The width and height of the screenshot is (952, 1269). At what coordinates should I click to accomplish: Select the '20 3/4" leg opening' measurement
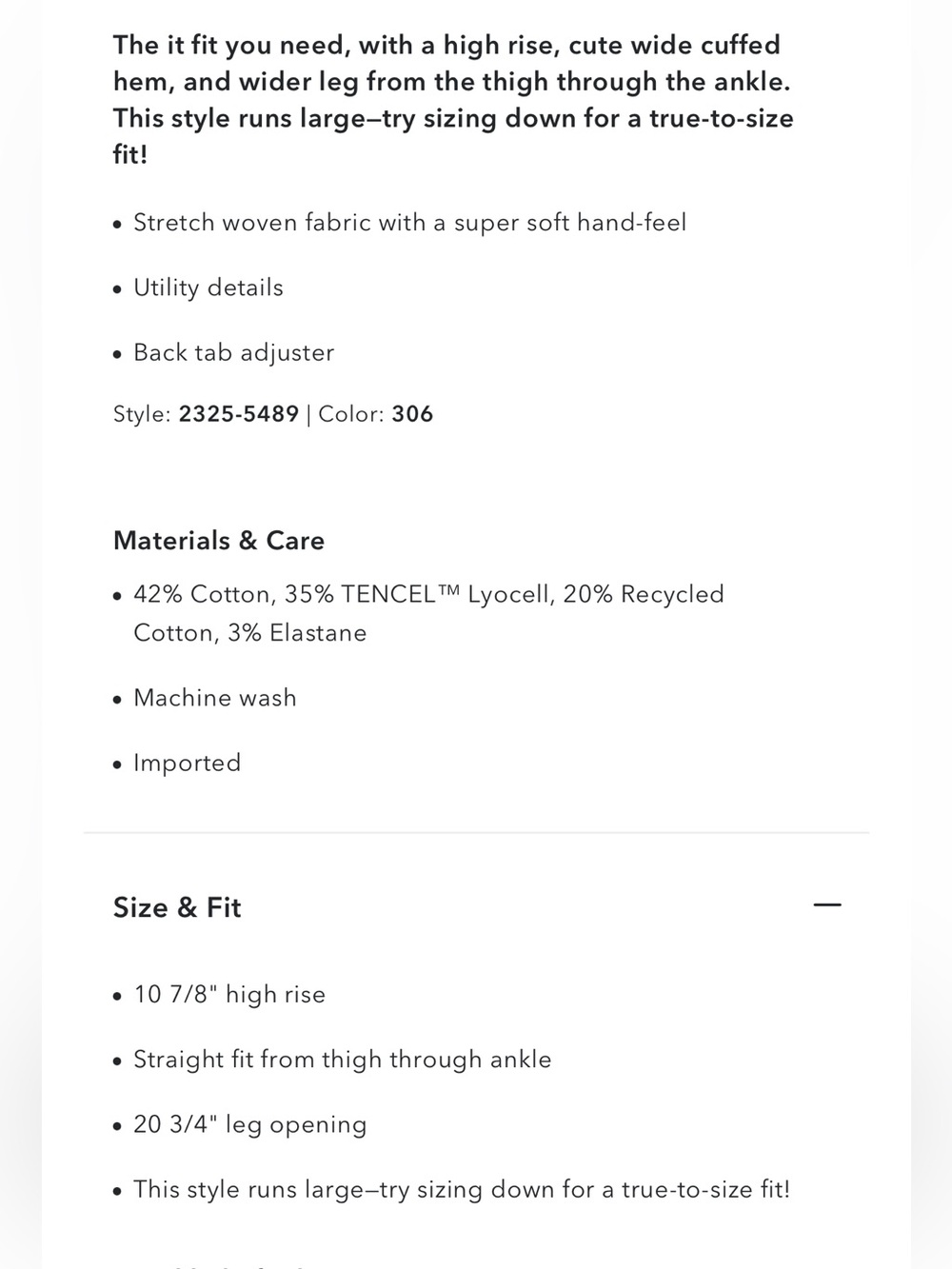(249, 1124)
